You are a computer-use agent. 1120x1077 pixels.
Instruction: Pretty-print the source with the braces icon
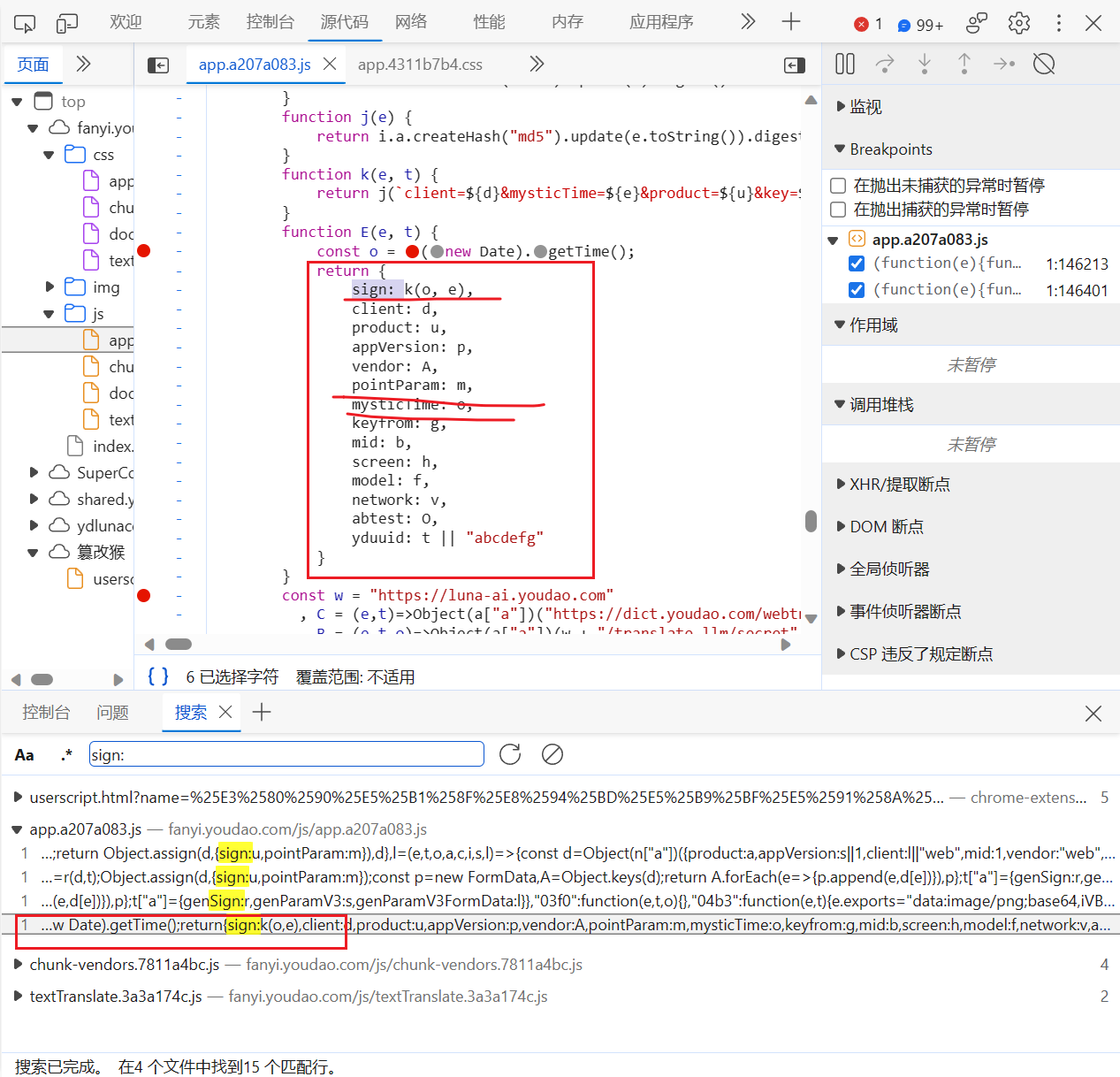[x=158, y=676]
